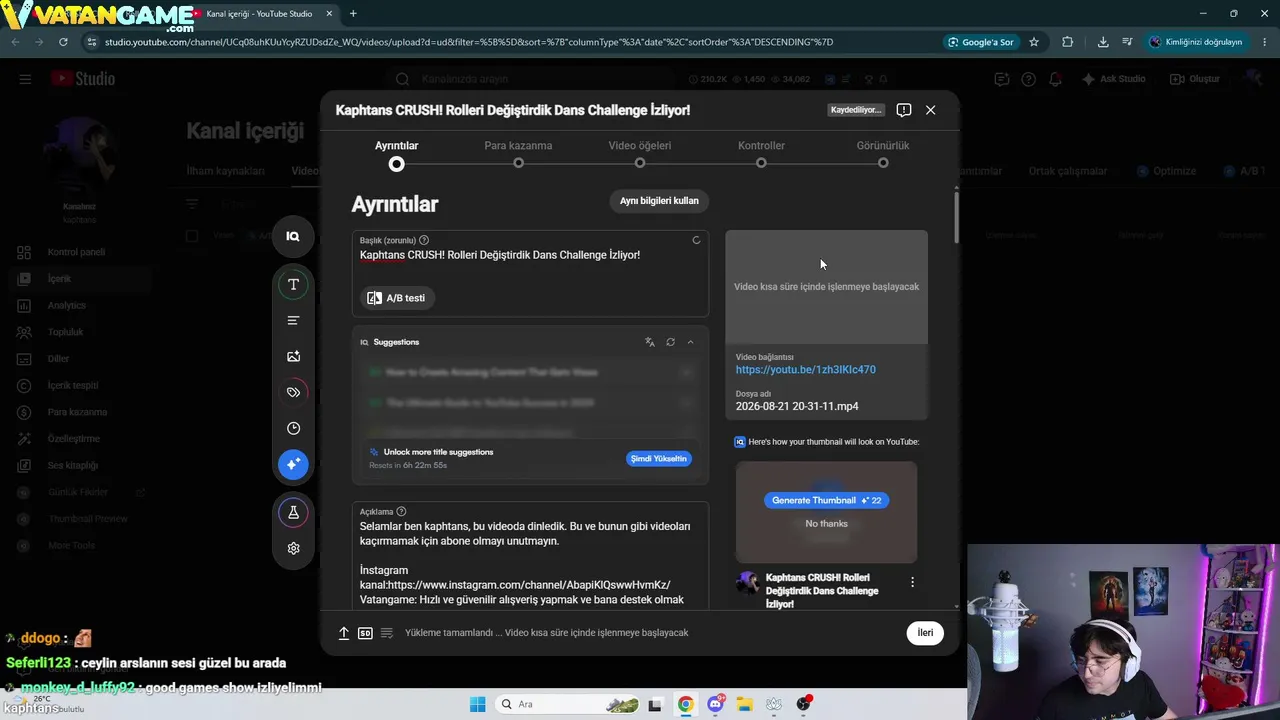Click the checks status icon in footer
The height and width of the screenshot is (720, 1280).
(x=387, y=633)
